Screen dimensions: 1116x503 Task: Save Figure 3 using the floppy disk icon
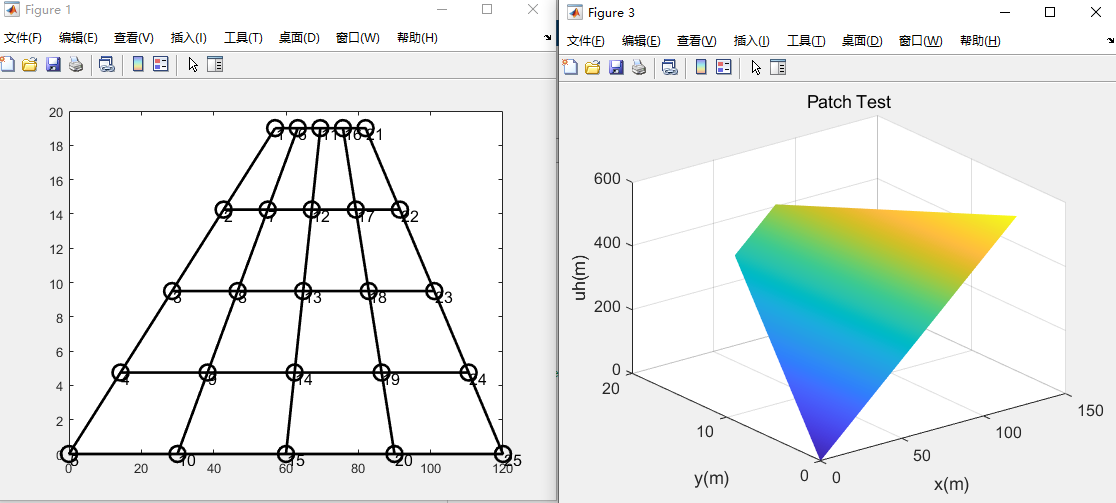pyautogui.click(x=616, y=68)
